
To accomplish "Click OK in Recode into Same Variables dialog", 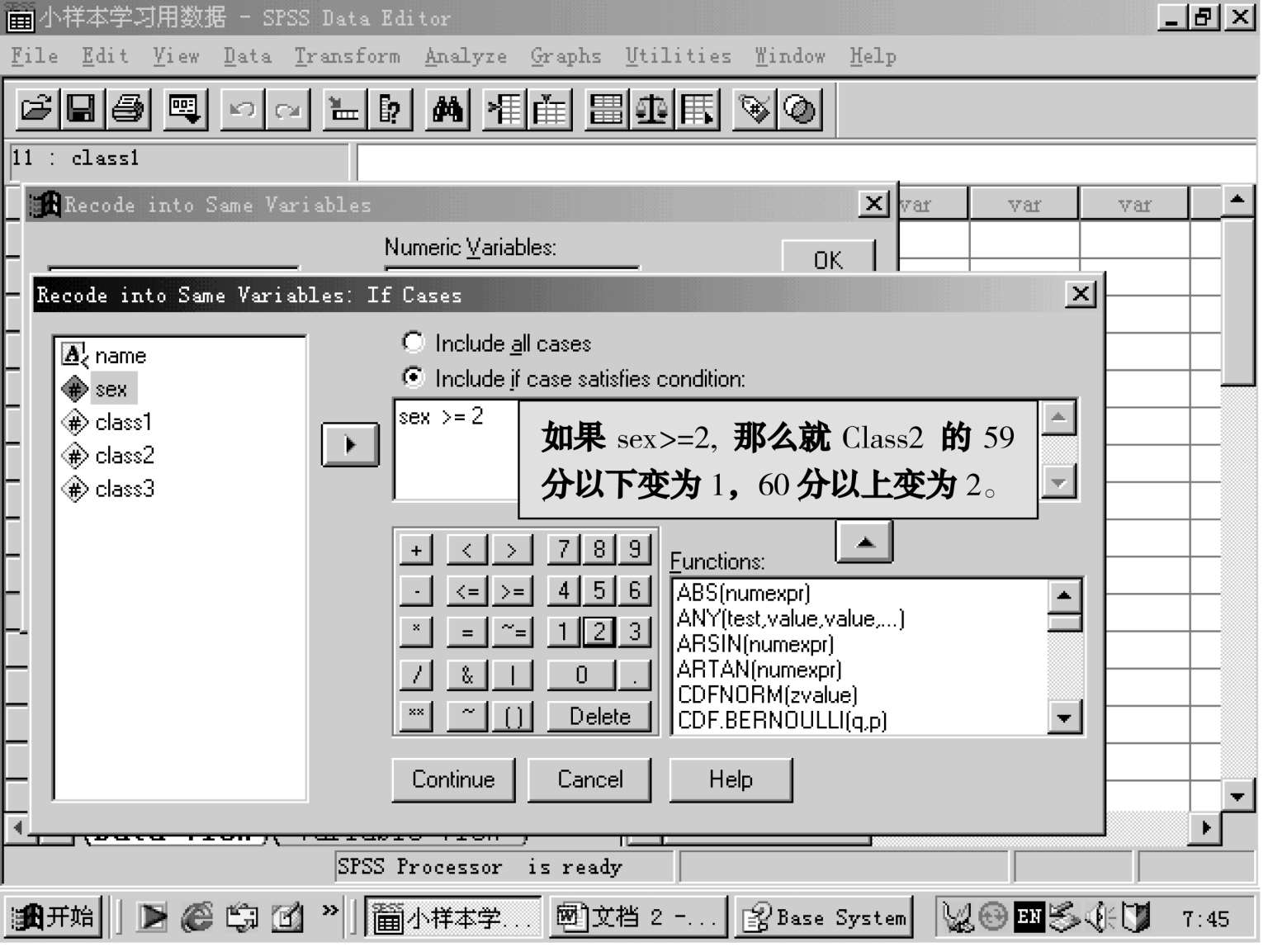I will click(x=828, y=259).
